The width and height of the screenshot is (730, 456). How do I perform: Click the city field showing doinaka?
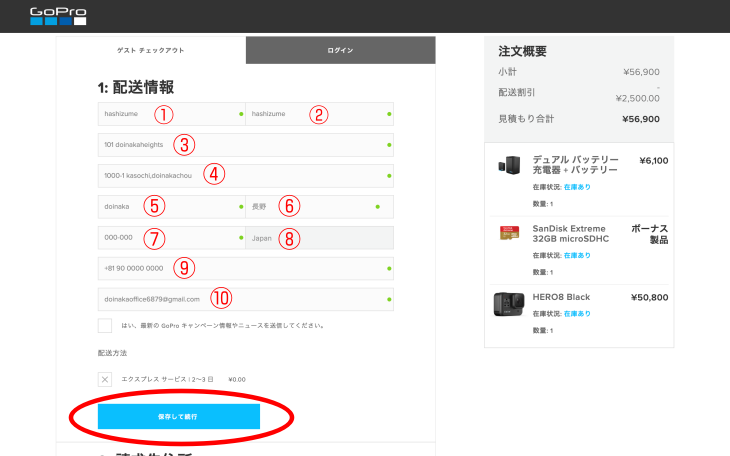171,207
